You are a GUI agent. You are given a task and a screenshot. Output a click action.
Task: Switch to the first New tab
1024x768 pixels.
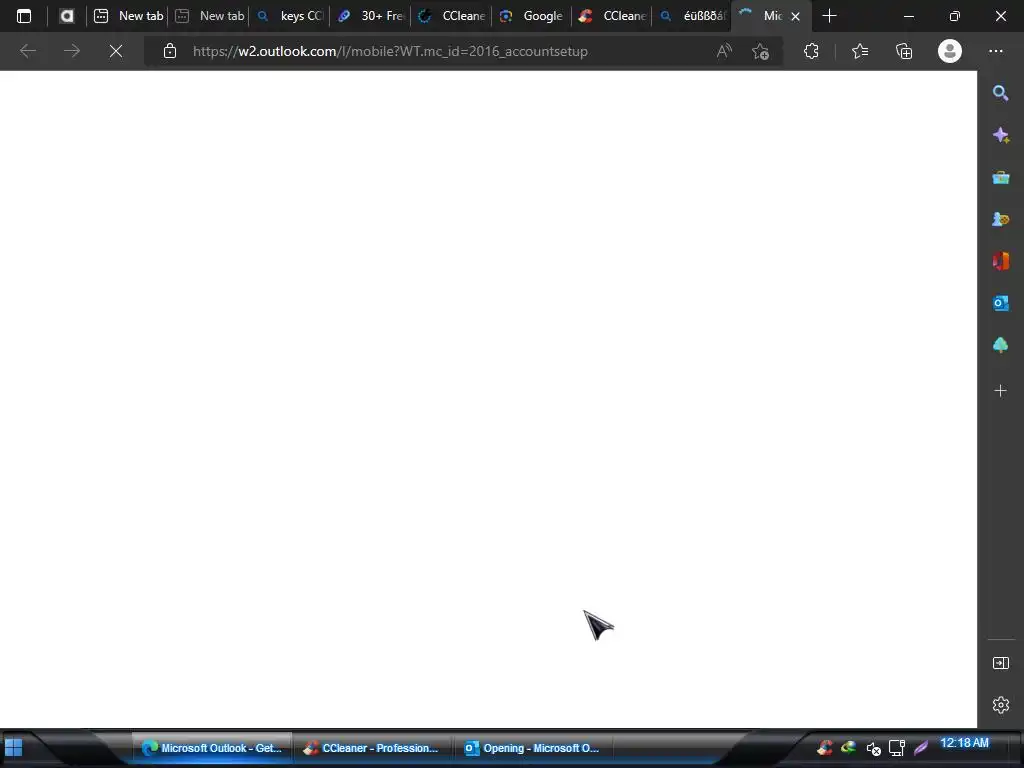tap(127, 16)
